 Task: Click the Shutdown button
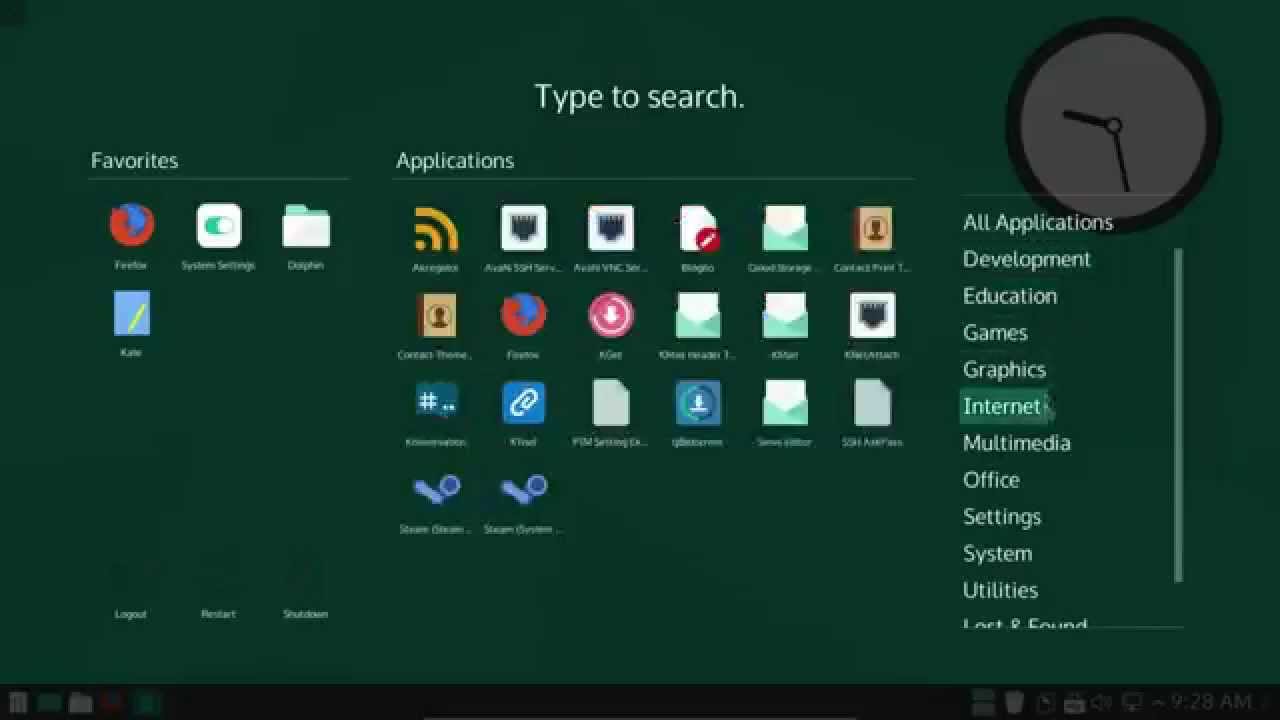click(305, 590)
